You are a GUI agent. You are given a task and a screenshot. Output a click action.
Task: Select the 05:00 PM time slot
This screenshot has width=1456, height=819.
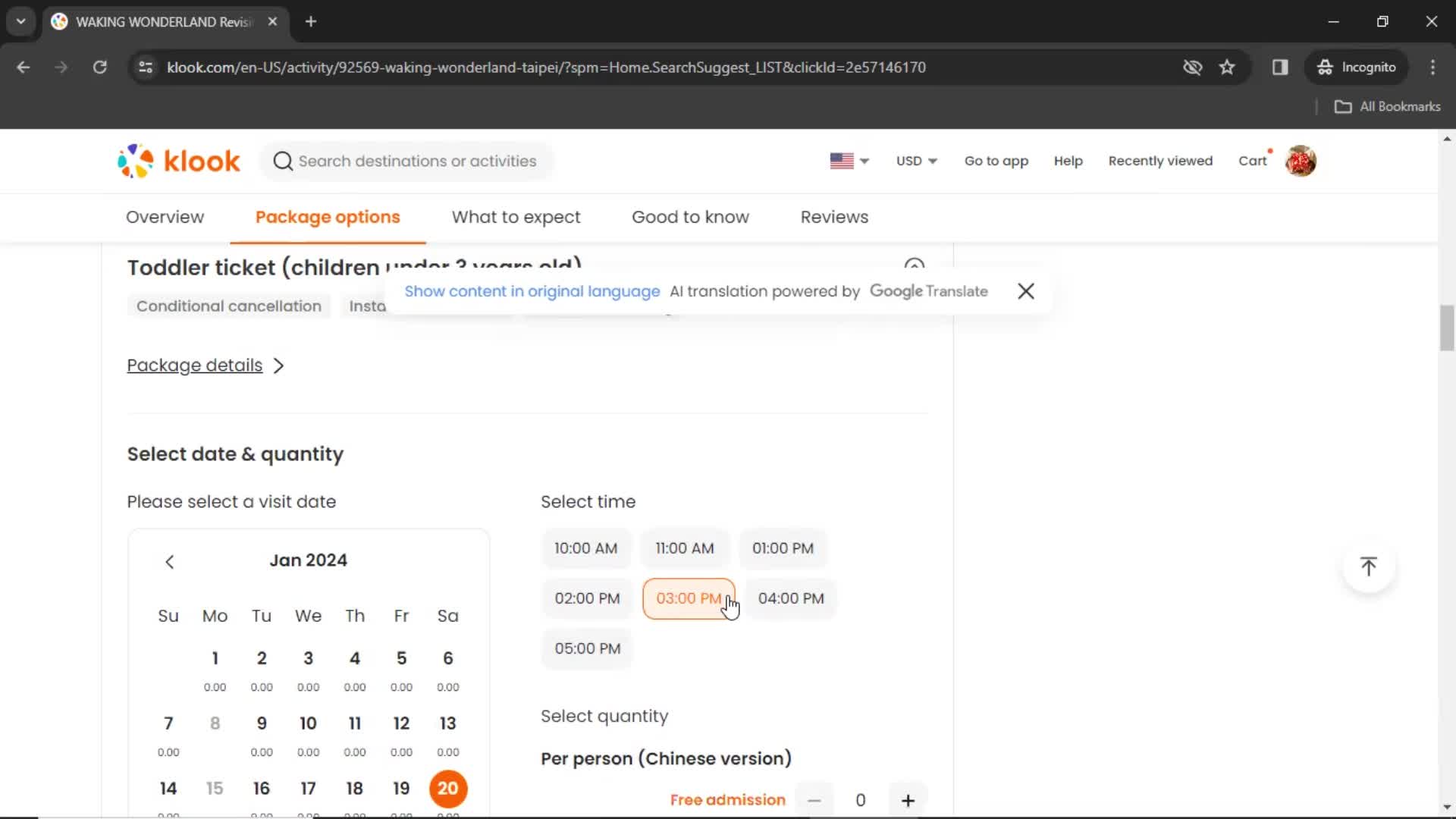[x=587, y=648]
